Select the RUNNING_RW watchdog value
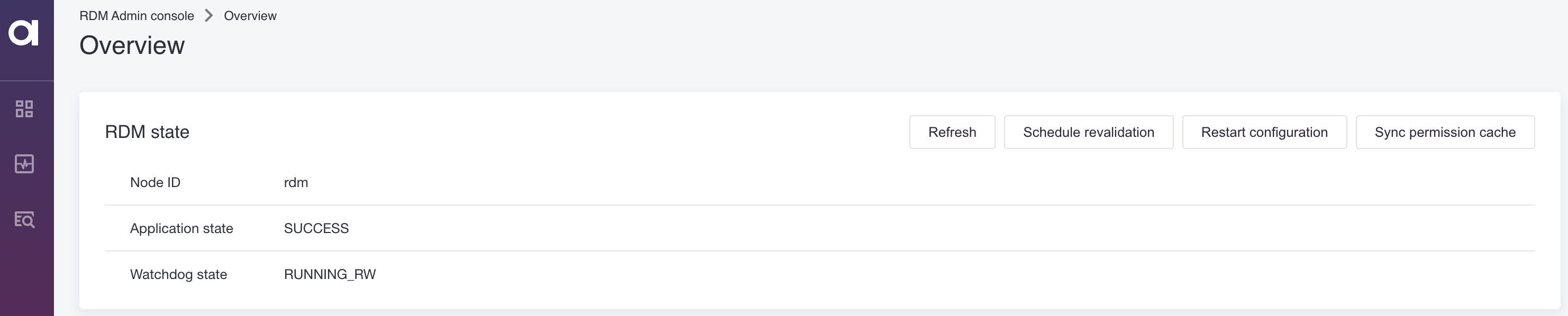Screen dimensions: 1568x316 tap(329, 275)
